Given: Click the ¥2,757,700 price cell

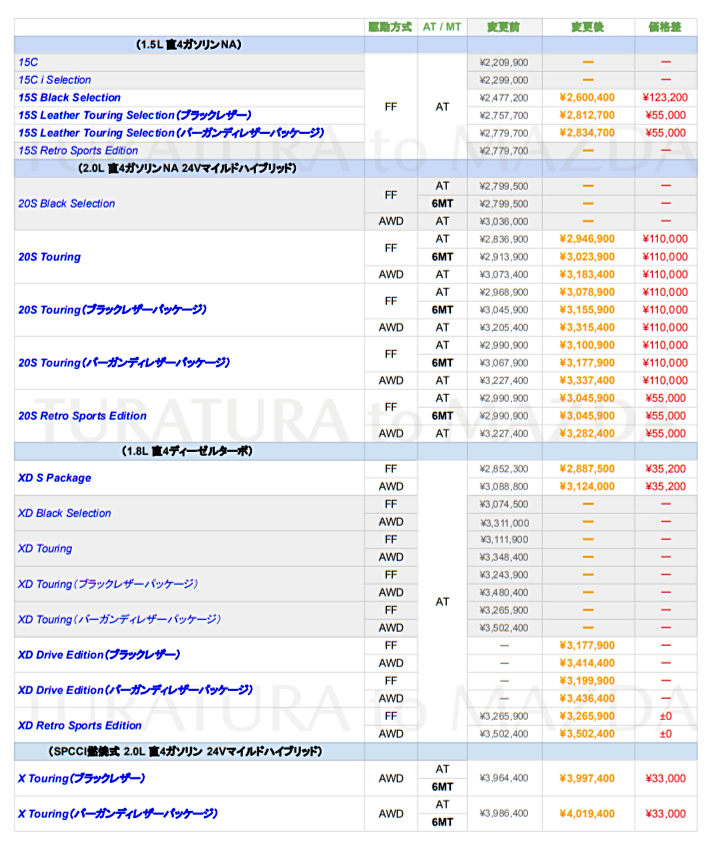Looking at the screenshot, I should click(504, 116).
